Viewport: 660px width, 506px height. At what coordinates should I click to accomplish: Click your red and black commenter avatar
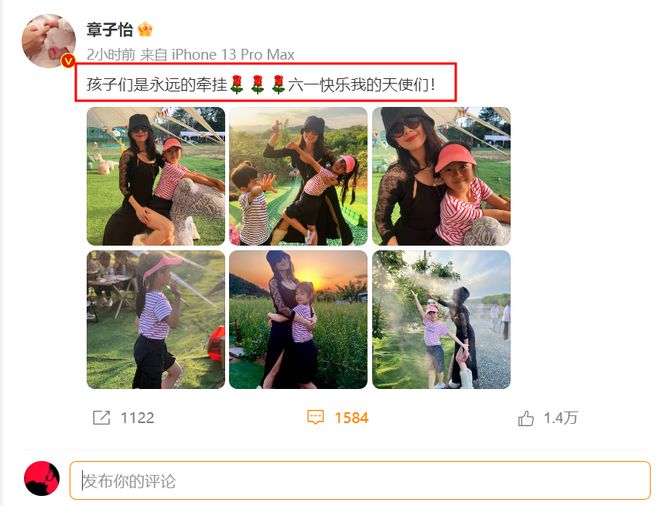(x=42, y=479)
